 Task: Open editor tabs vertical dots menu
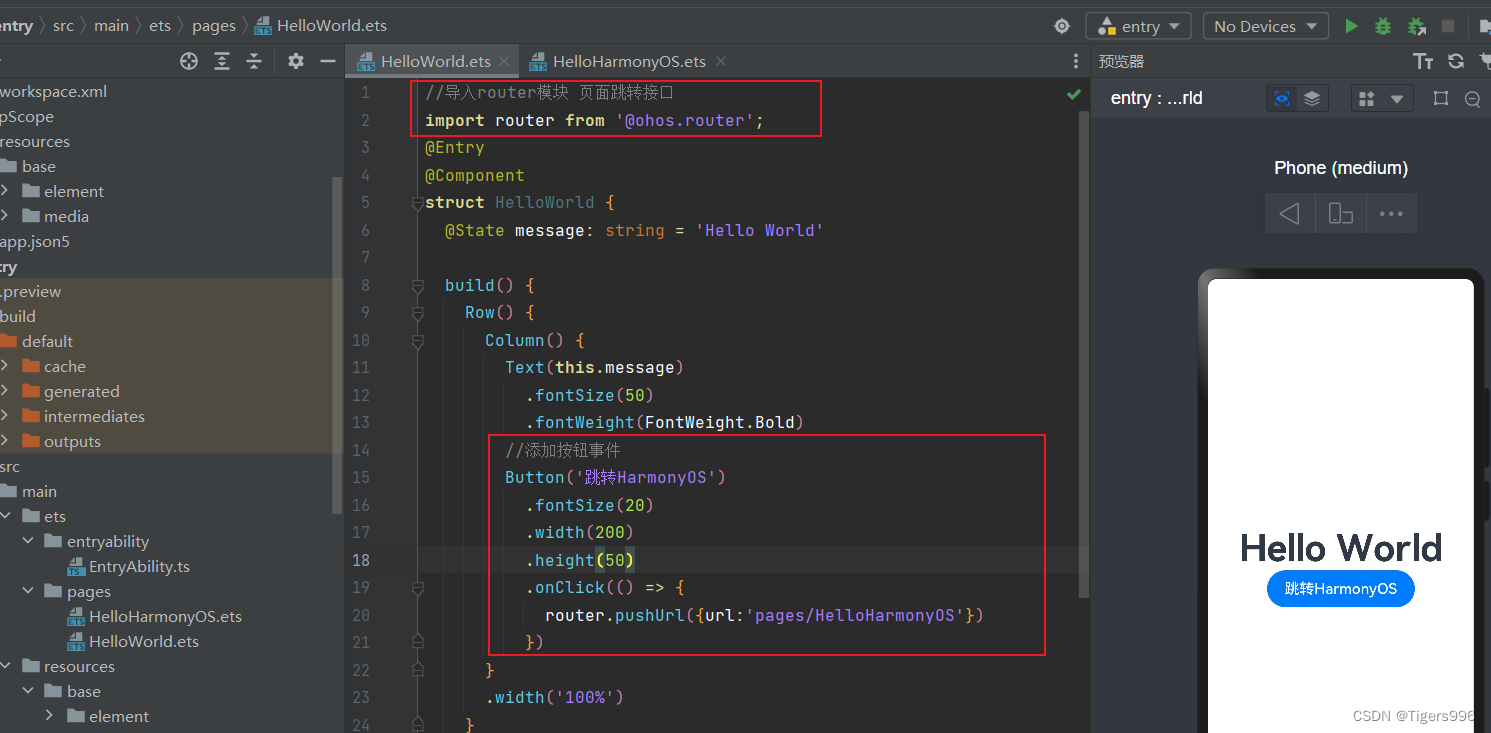[1075, 61]
